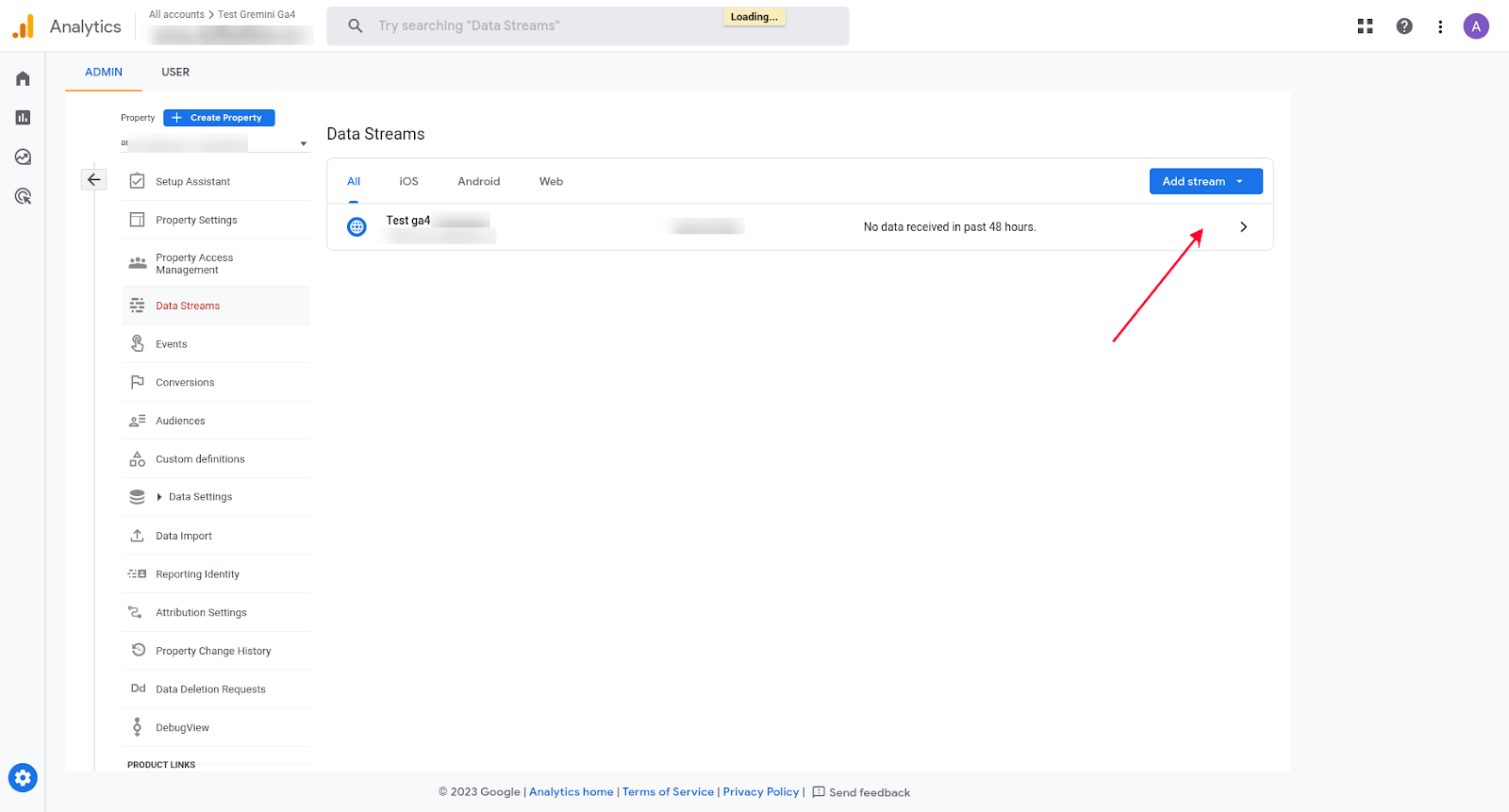
Task: Click the back arrow in property column
Action: click(x=93, y=179)
